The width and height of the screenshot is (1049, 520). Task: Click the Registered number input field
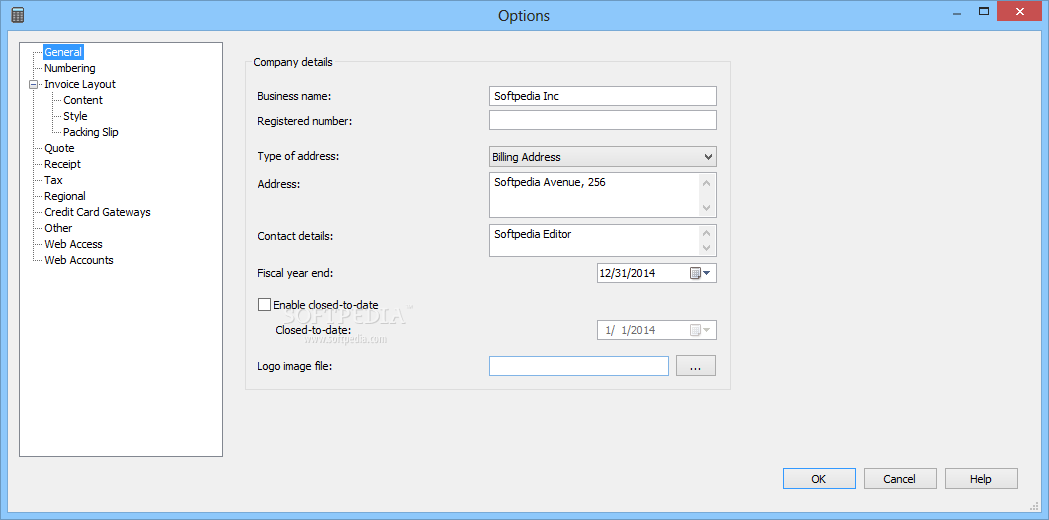coord(603,120)
